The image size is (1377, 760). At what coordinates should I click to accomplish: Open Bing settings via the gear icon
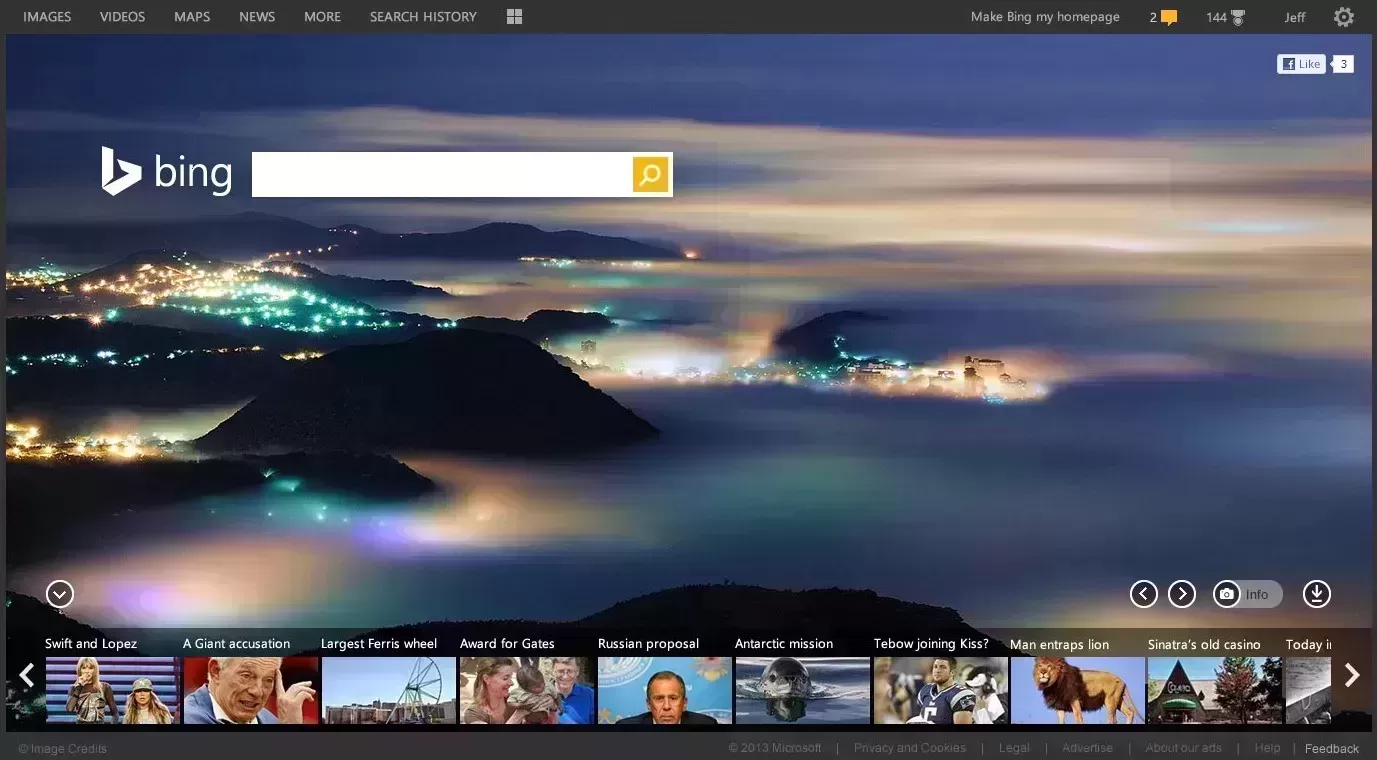click(x=1343, y=16)
